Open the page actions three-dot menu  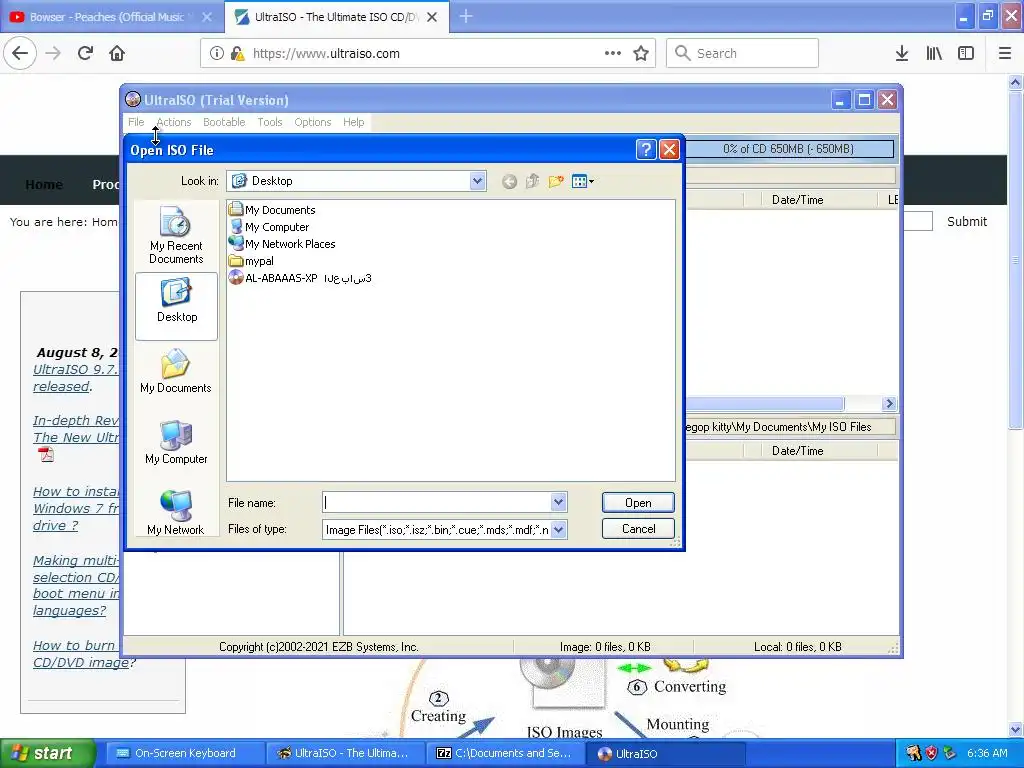tap(613, 54)
